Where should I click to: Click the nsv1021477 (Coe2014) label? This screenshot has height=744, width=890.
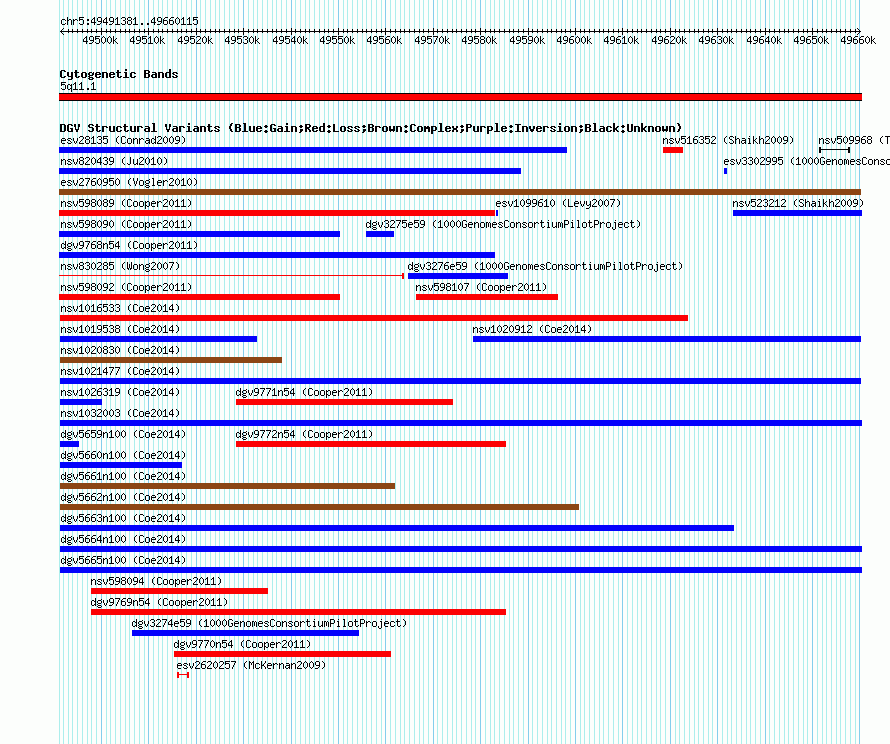click(120, 371)
